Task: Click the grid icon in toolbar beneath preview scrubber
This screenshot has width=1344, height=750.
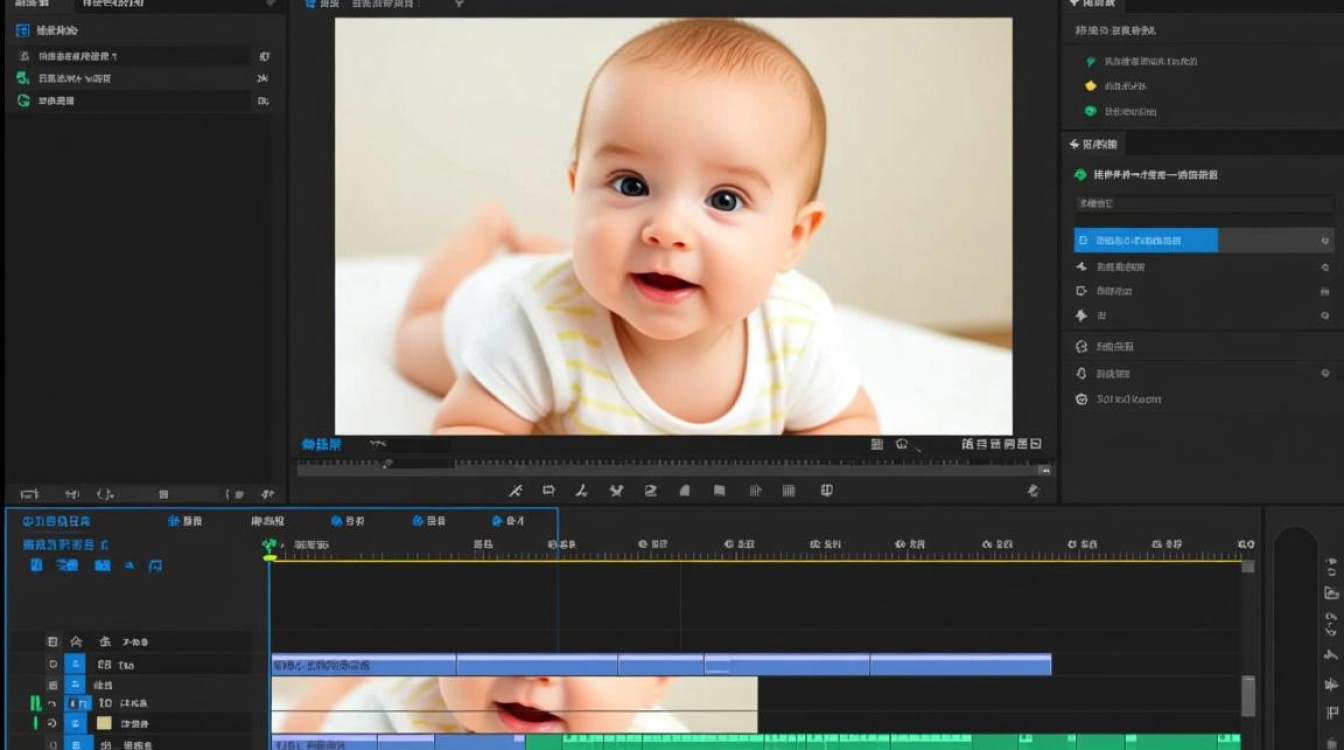Action: tap(789, 491)
